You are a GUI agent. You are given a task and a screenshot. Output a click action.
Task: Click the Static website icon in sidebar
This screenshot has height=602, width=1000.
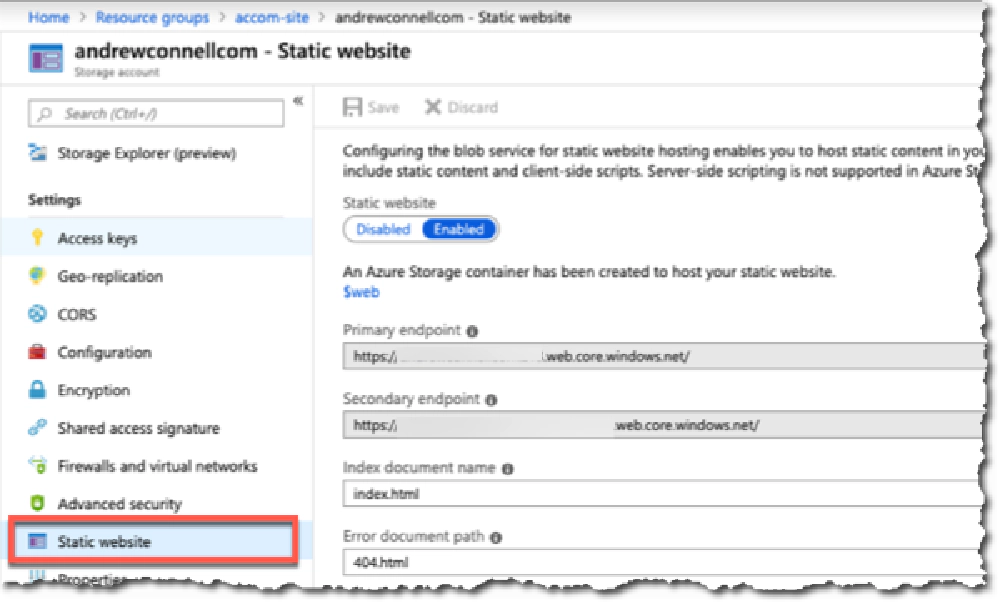pyautogui.click(x=37, y=541)
